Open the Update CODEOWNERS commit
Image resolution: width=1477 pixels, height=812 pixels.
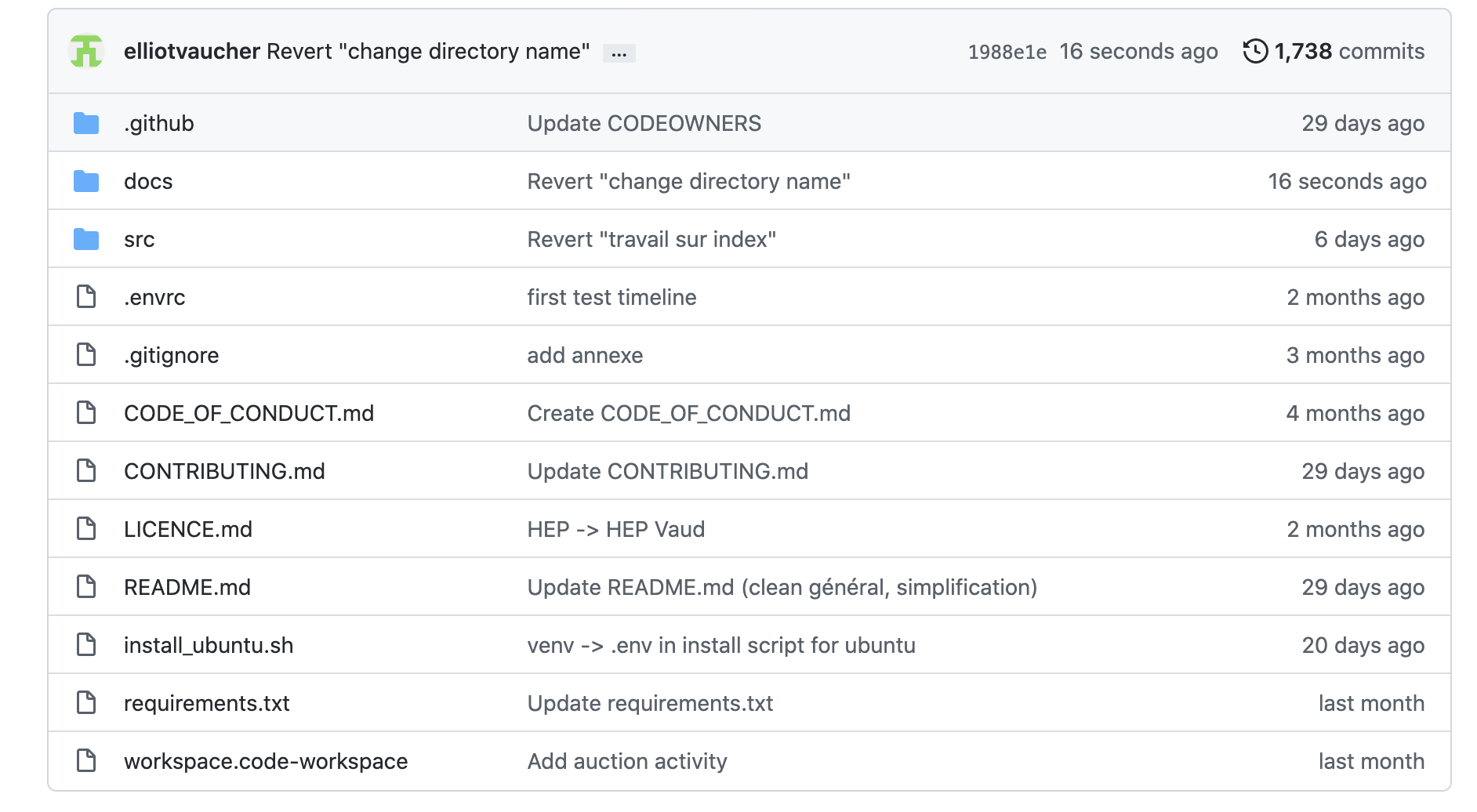tap(644, 124)
